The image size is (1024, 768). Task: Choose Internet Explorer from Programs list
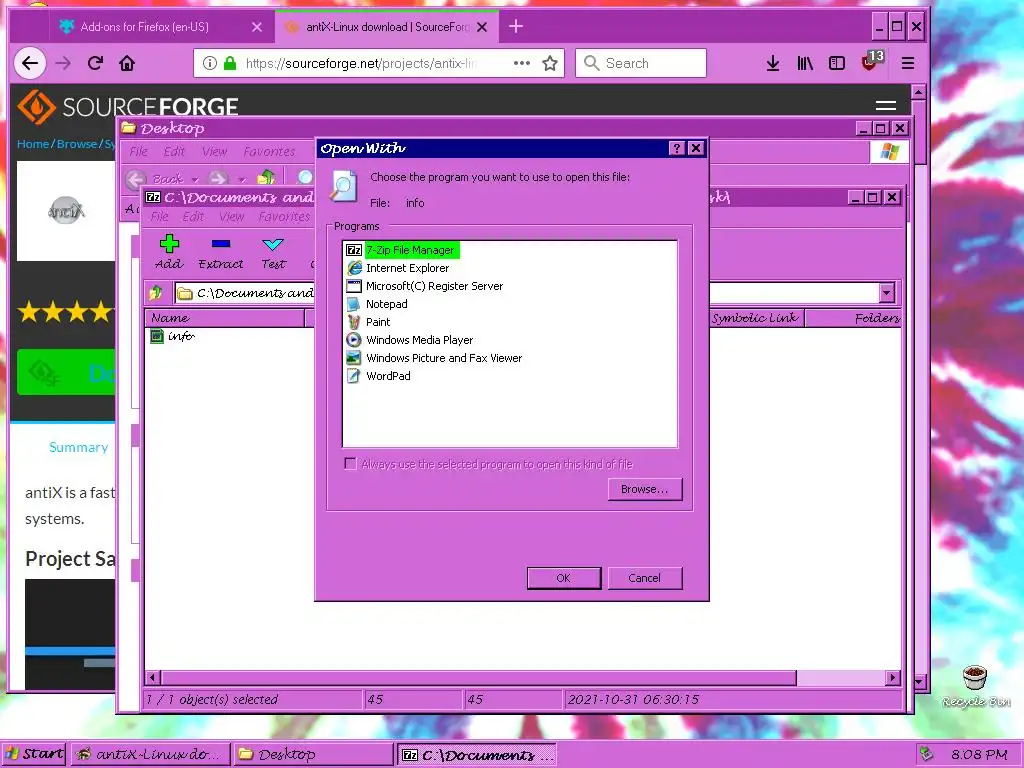[408, 268]
